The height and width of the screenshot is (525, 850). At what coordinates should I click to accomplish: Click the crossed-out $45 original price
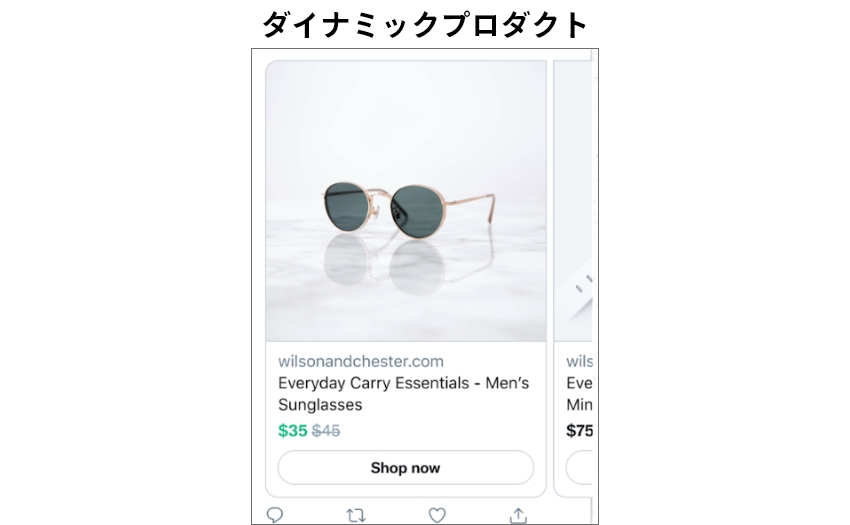(x=326, y=431)
